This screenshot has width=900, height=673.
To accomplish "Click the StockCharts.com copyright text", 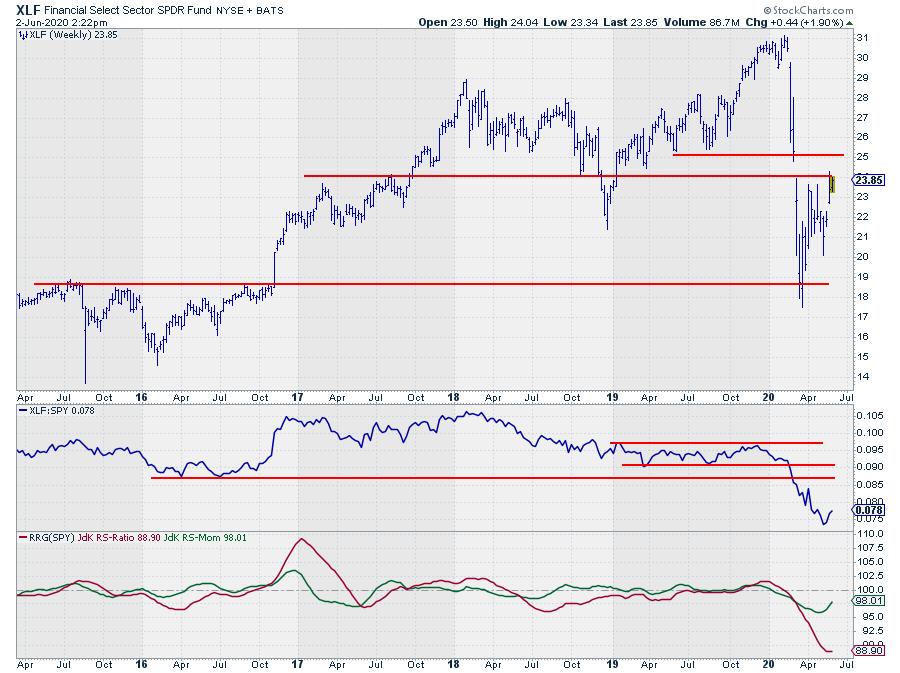I will point(808,10).
